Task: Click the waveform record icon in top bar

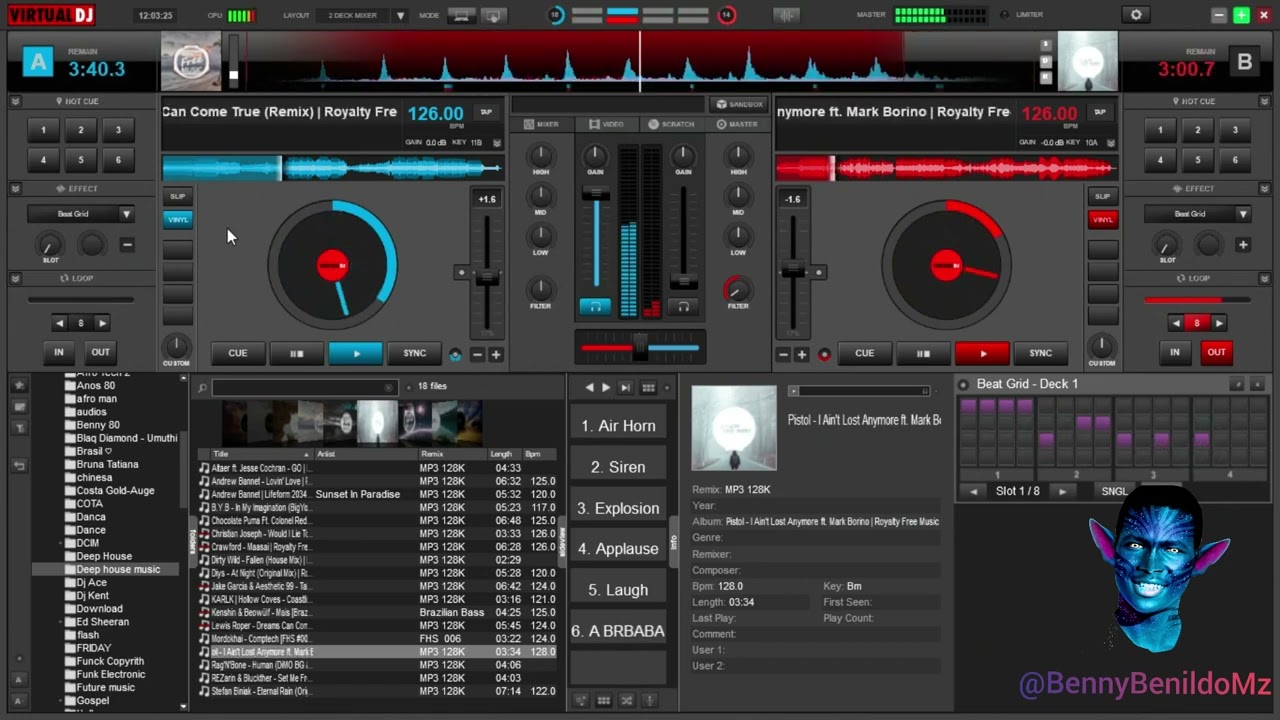Action: pos(787,15)
